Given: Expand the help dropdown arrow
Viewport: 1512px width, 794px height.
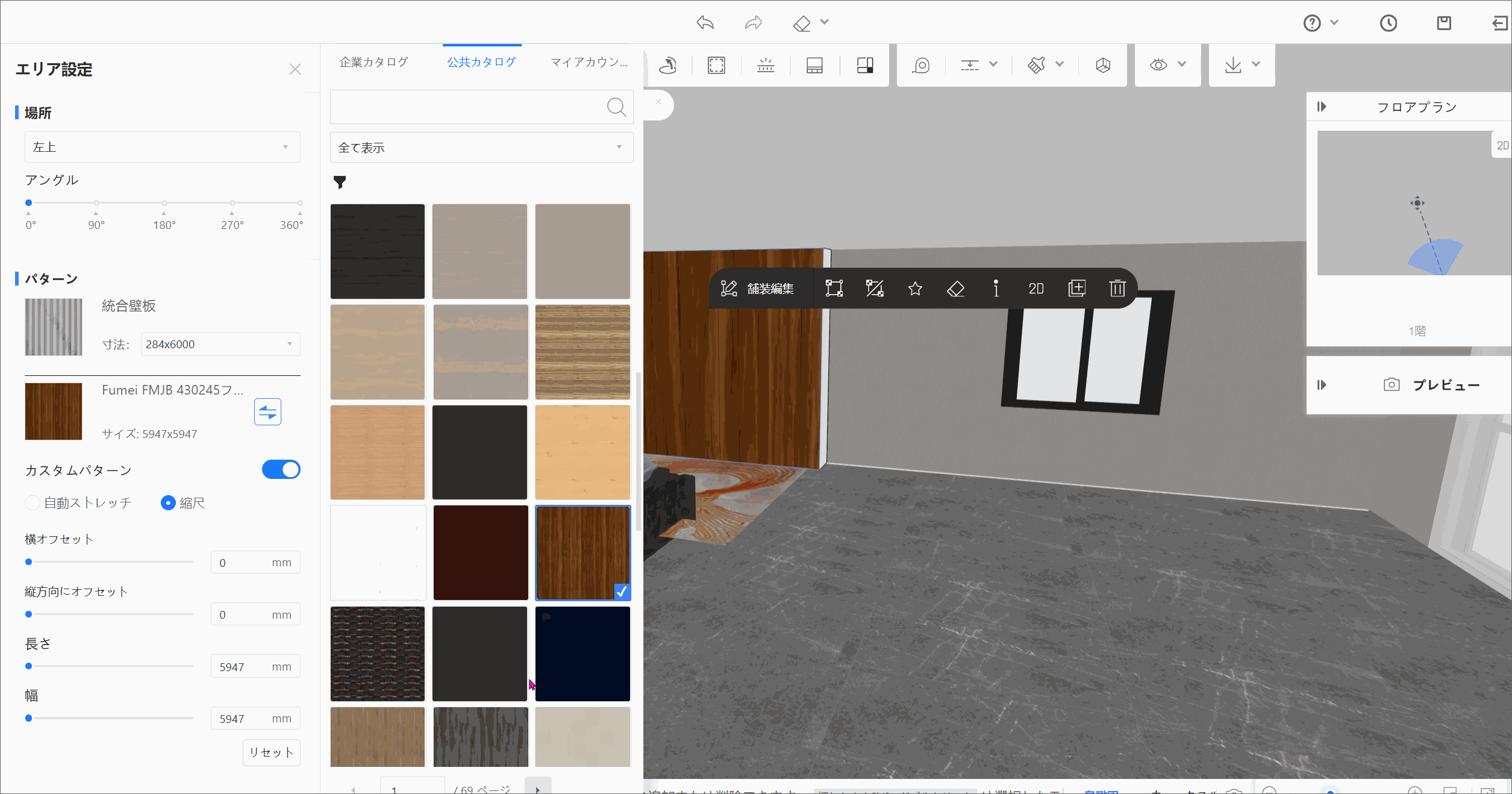Looking at the screenshot, I should pyautogui.click(x=1334, y=22).
